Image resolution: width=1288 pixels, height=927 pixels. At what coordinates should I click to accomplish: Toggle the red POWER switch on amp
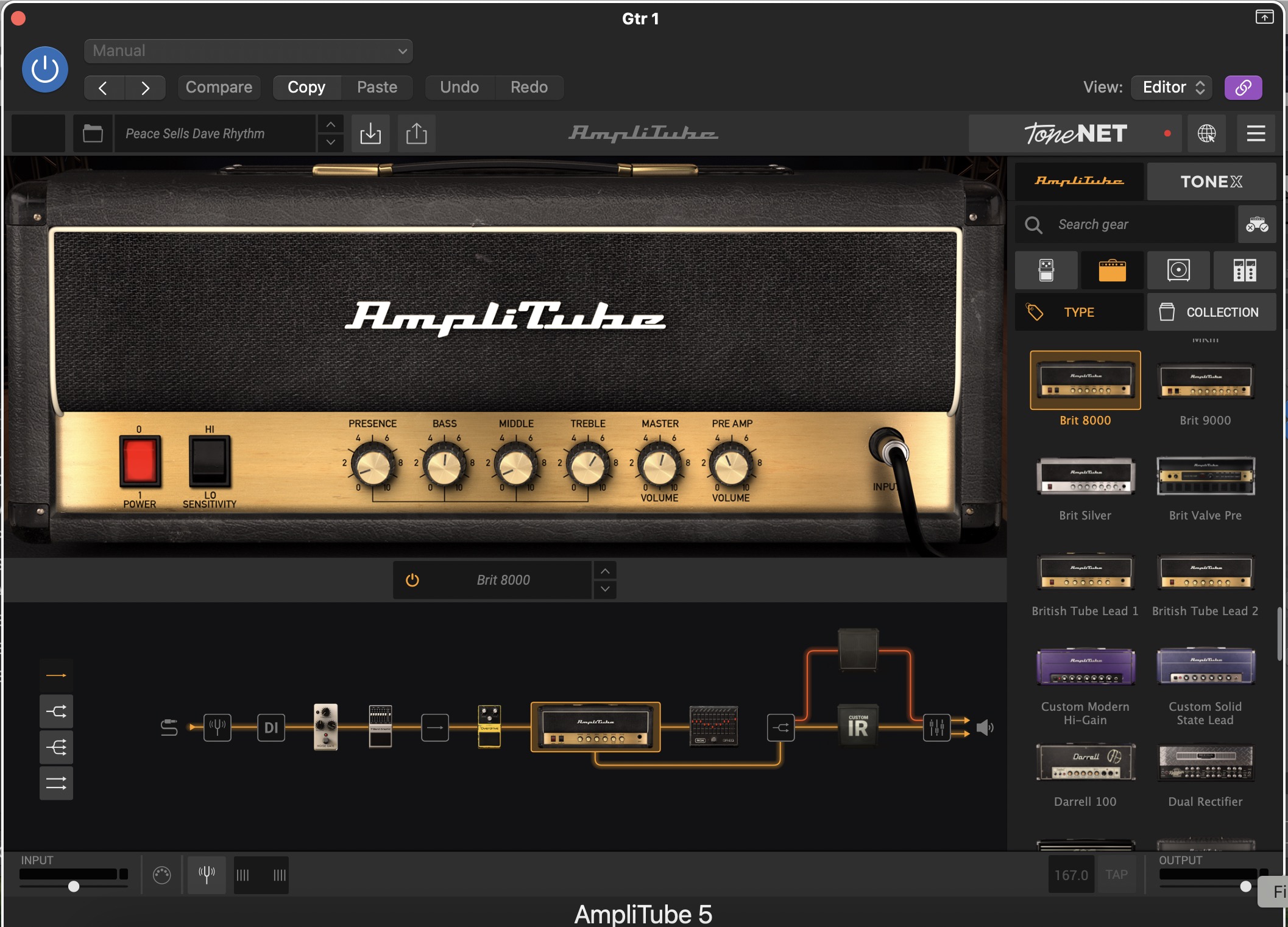[140, 461]
